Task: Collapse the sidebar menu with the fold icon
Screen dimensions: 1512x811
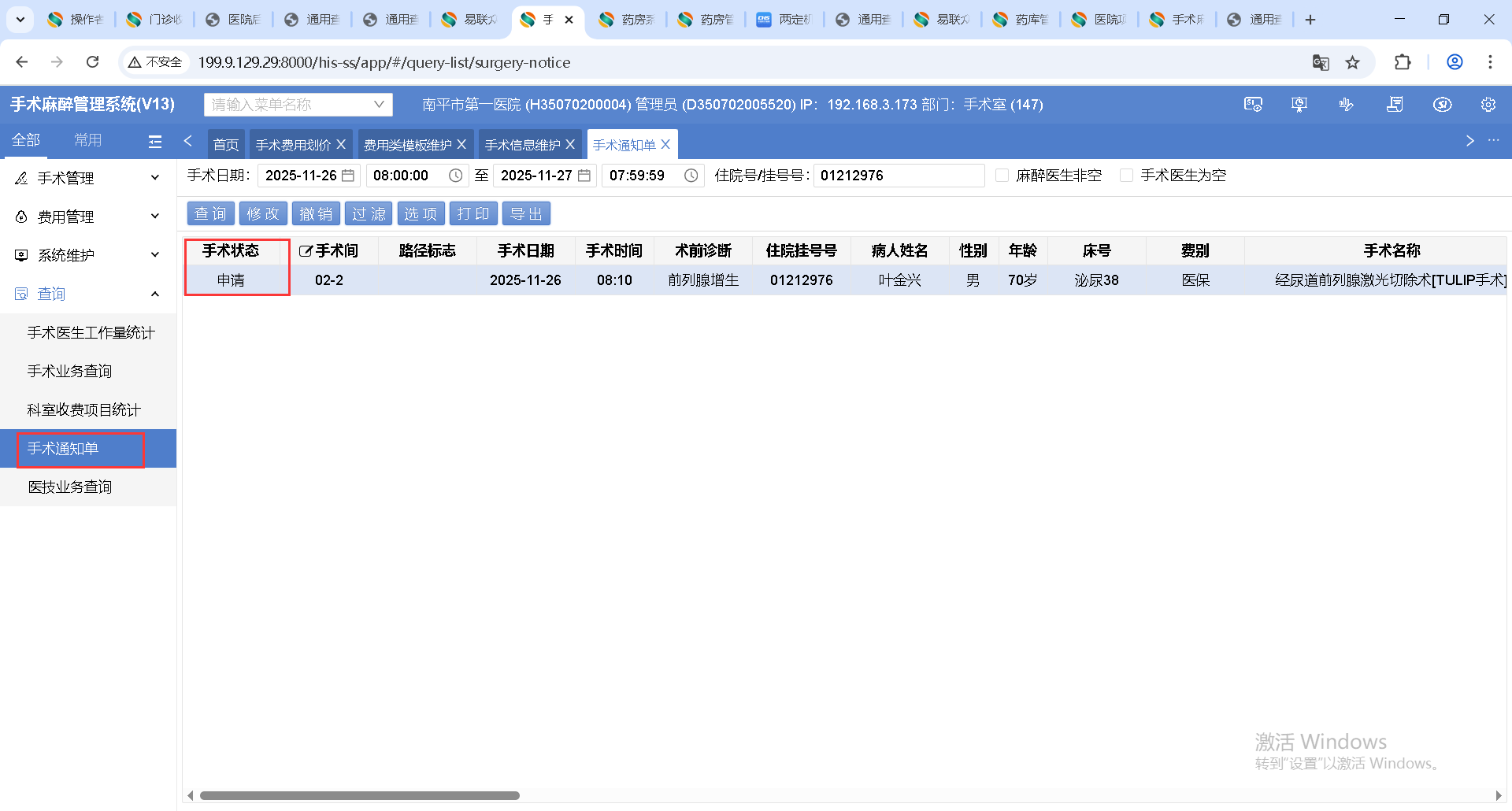Action: pos(155,142)
